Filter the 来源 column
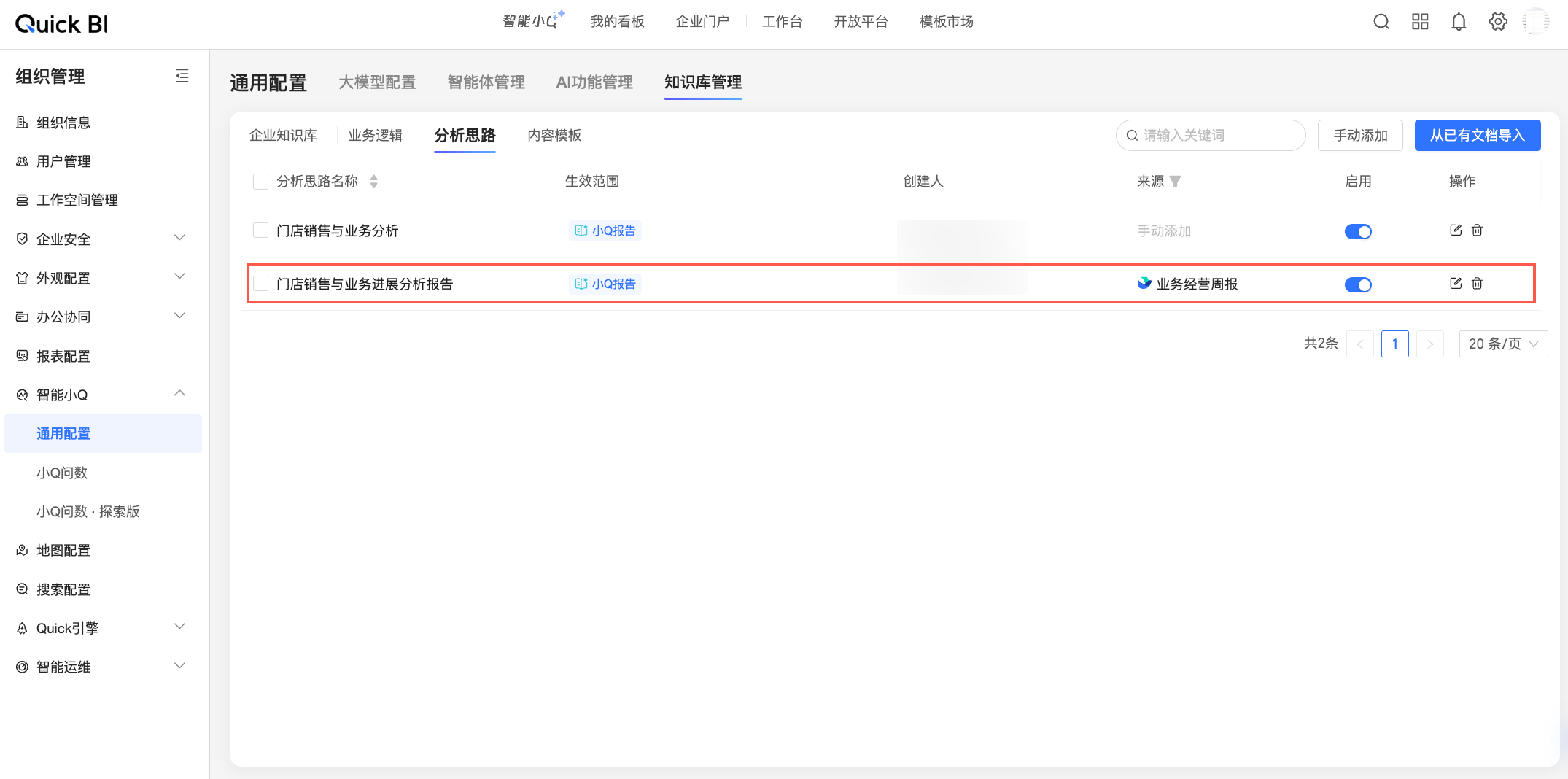The height and width of the screenshot is (779, 1568). [x=1175, y=182]
